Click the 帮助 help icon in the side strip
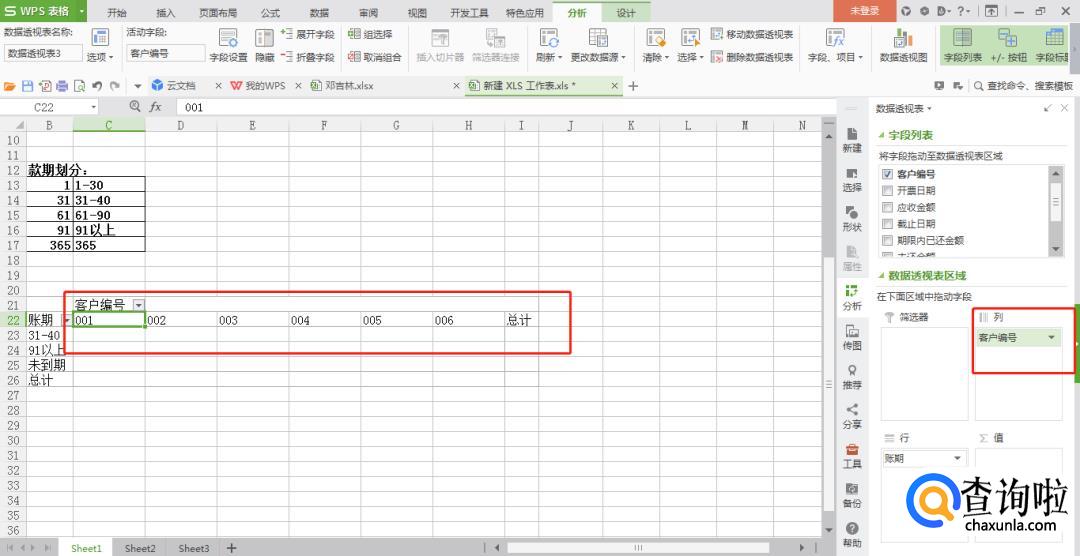Viewport: 1080px width, 556px height. tap(852, 535)
